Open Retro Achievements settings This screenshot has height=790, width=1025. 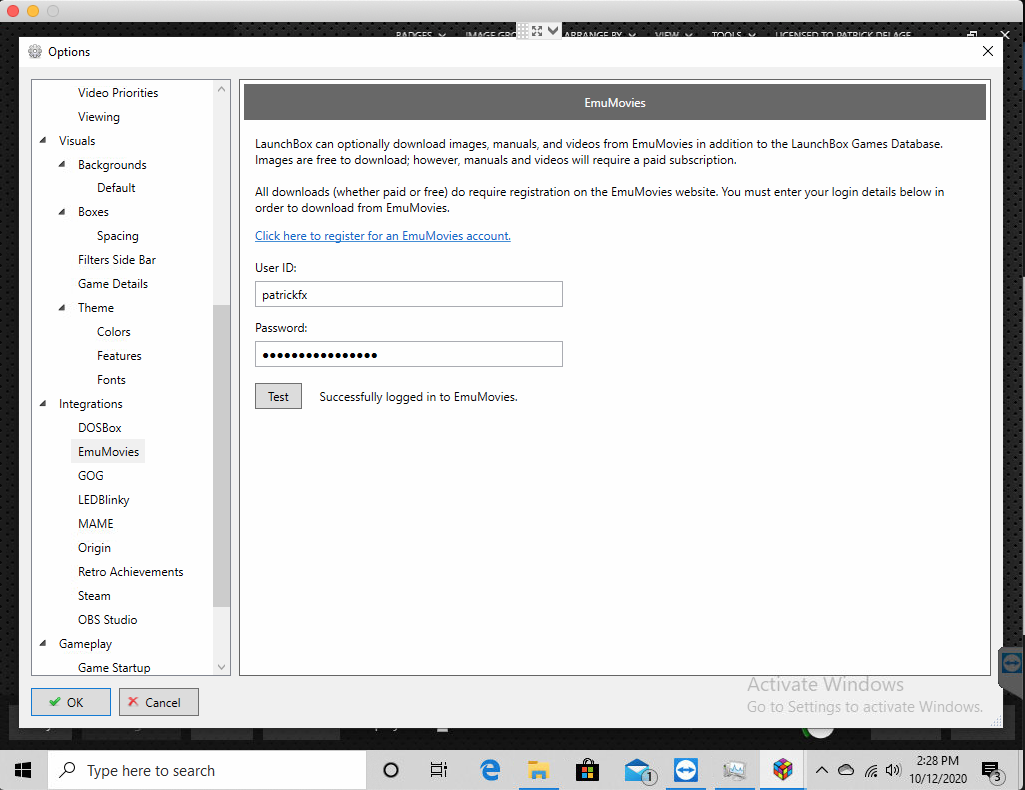point(130,572)
